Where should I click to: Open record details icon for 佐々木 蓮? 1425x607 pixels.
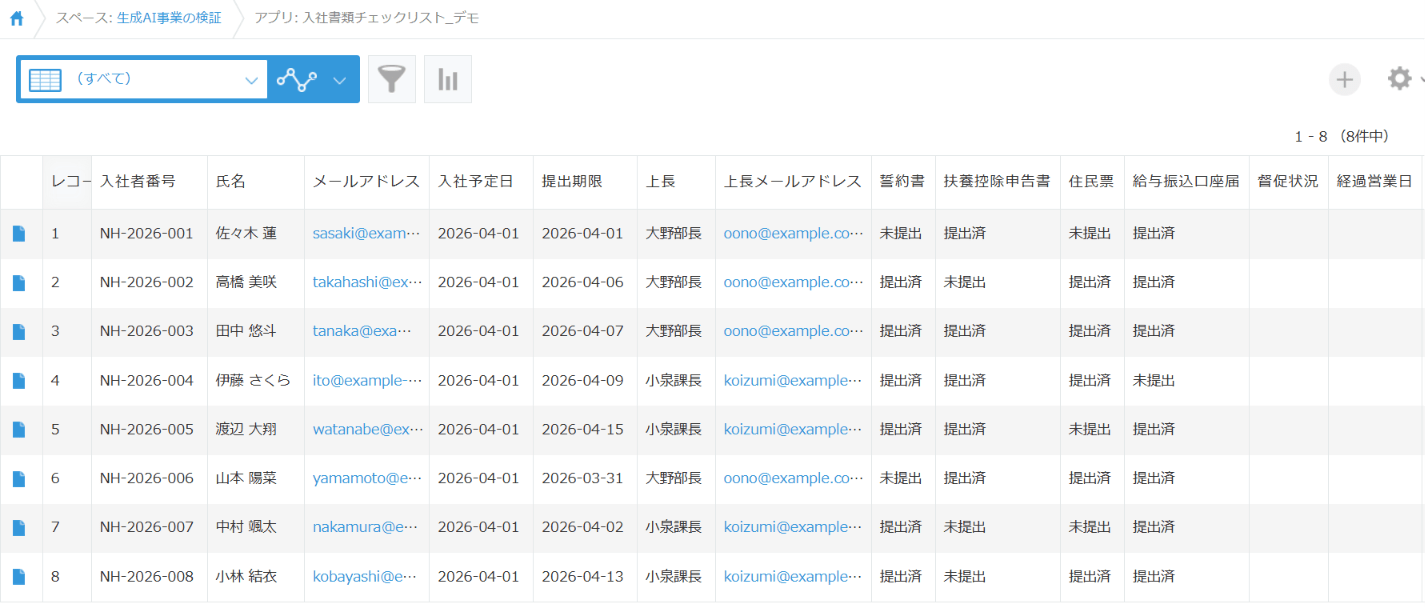(19, 234)
